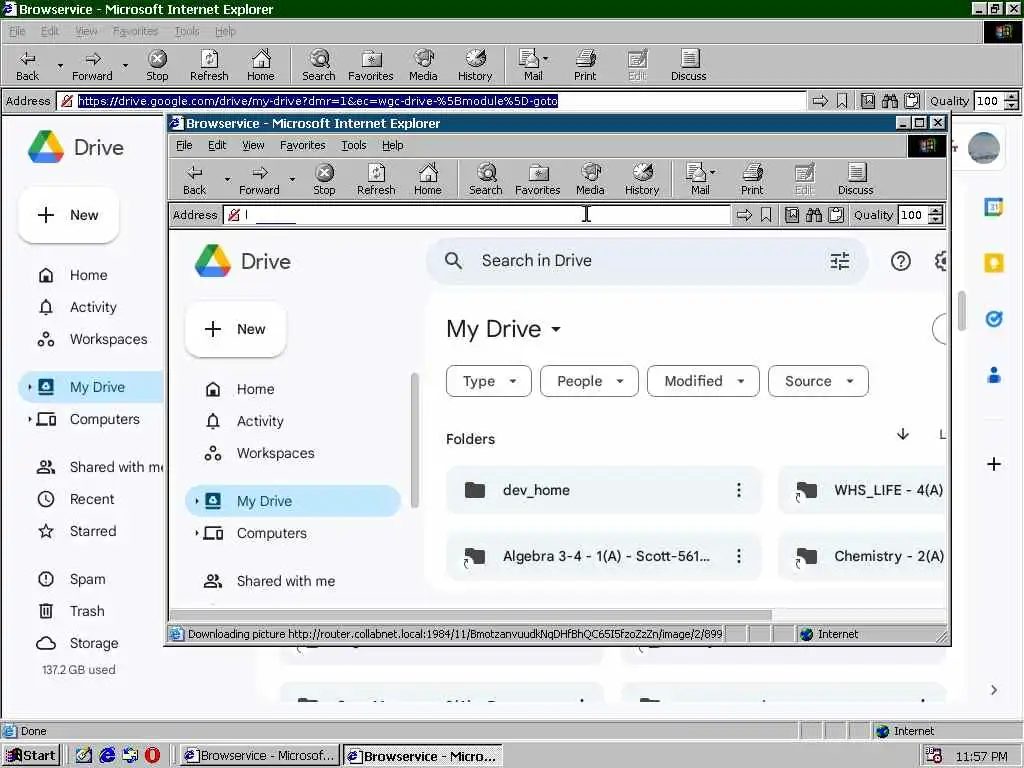Open Tools menu in the front window
The height and width of the screenshot is (768, 1024).
353,145
